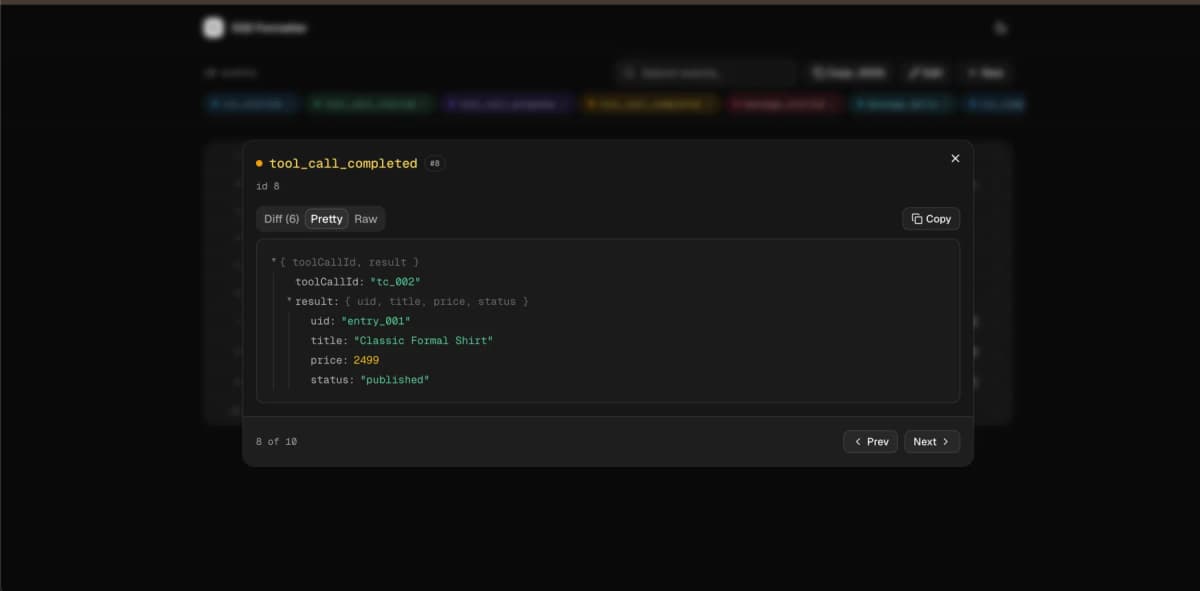
Task: Switch to the Raw tab
Action: click(x=366, y=219)
